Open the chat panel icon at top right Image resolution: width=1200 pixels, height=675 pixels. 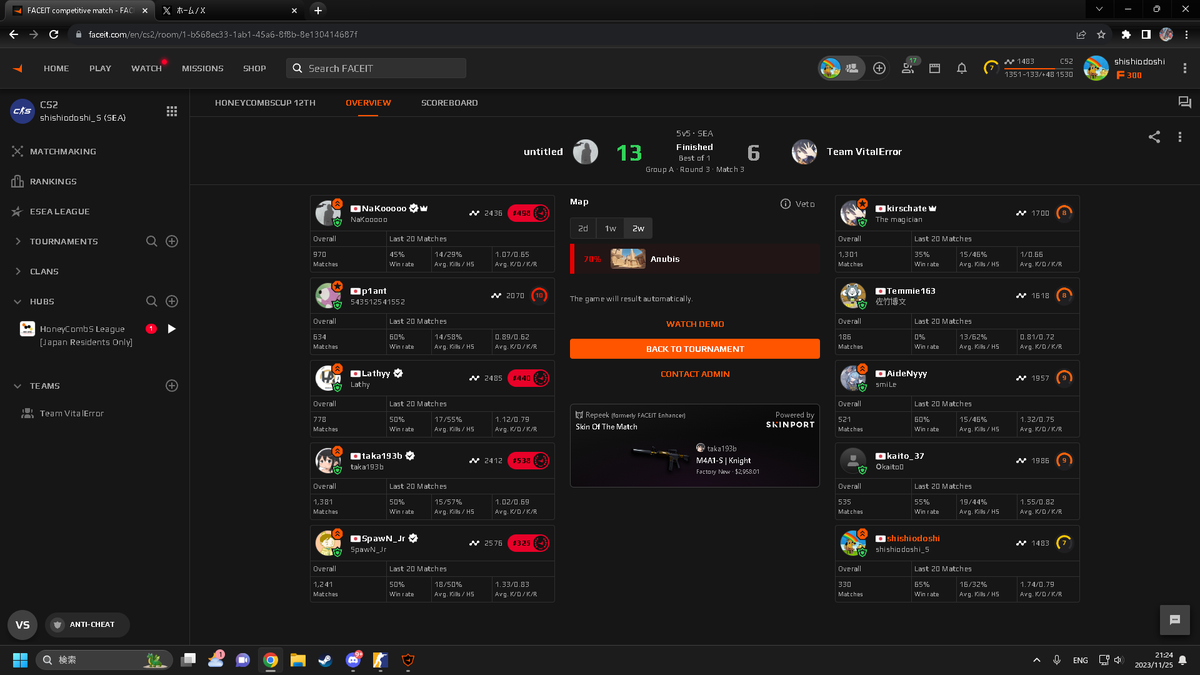pyautogui.click(x=1184, y=102)
